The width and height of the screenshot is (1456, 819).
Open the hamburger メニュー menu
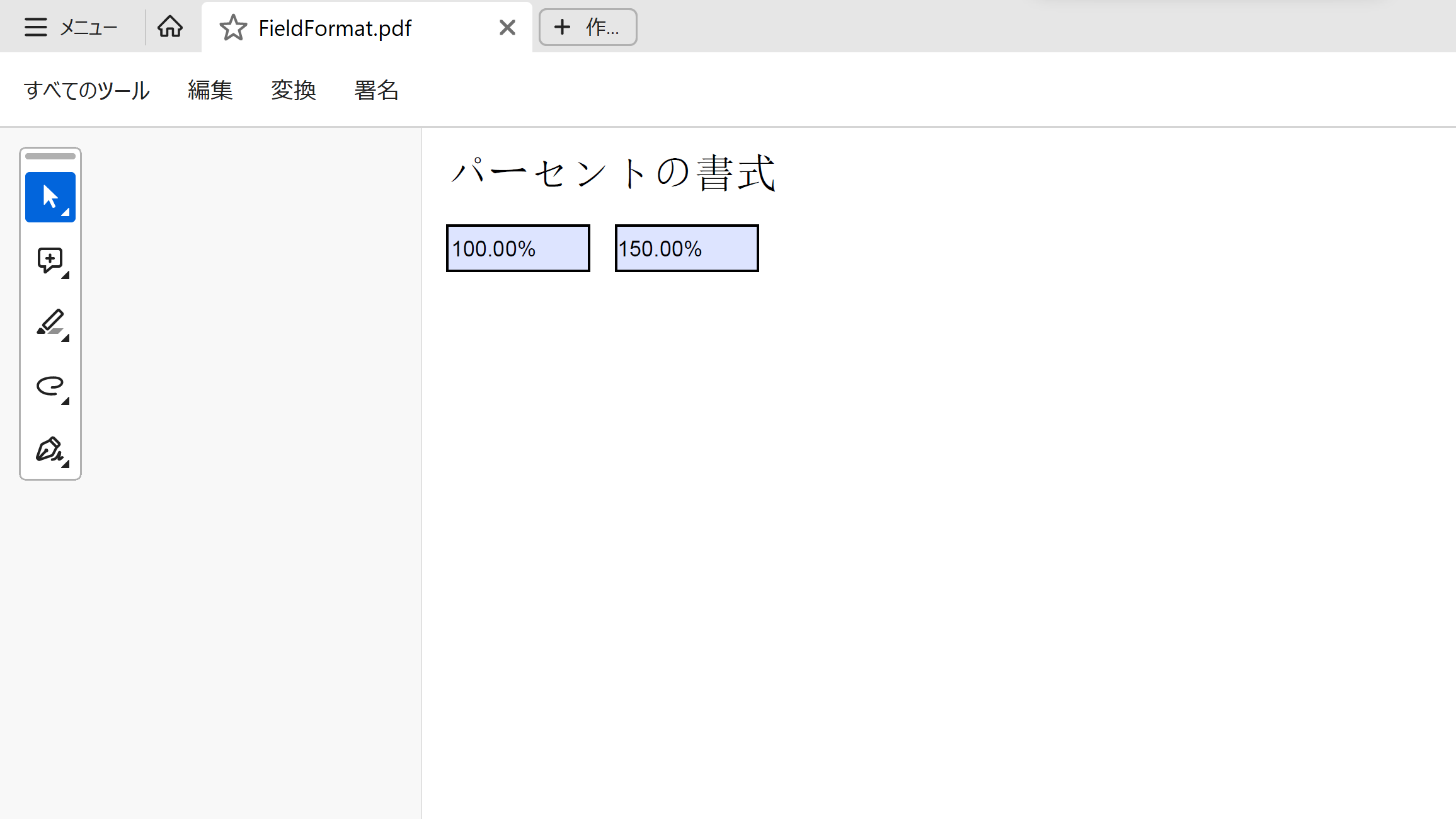coord(71,27)
